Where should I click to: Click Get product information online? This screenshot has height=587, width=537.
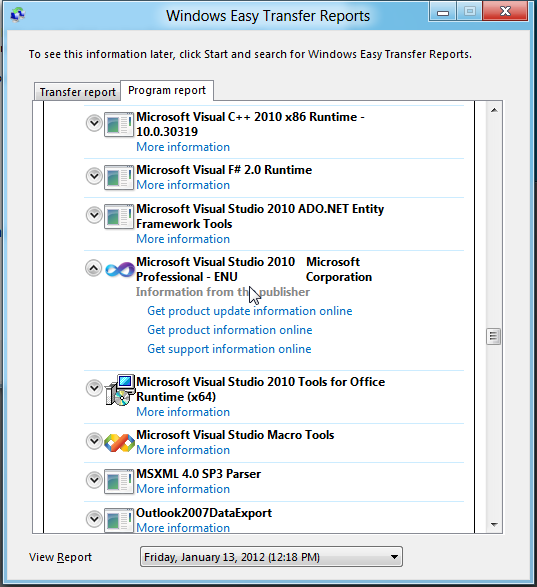click(230, 330)
